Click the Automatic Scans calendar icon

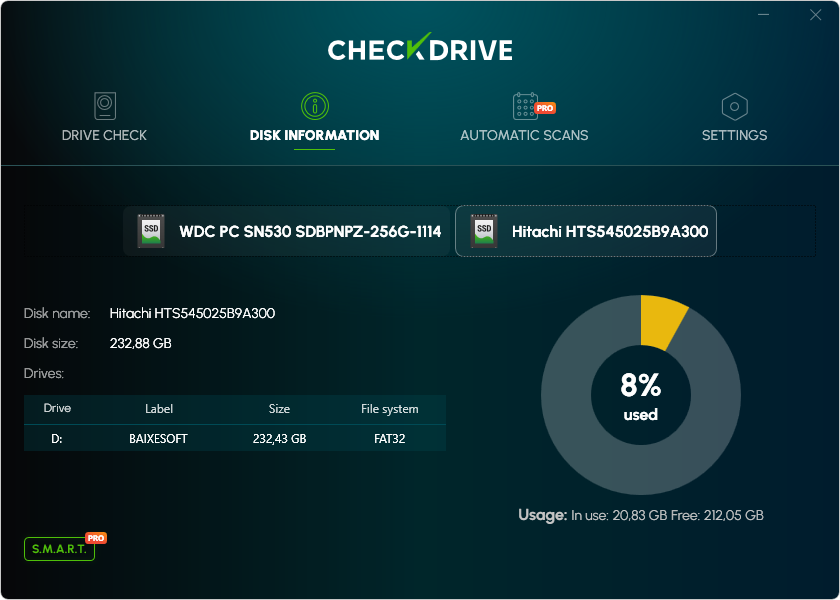pos(525,106)
